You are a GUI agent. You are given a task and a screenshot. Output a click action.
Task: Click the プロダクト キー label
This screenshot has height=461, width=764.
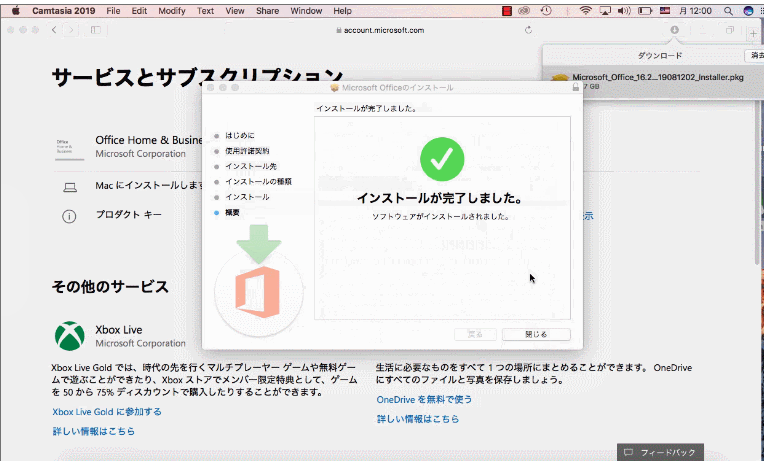pyautogui.click(x=129, y=214)
